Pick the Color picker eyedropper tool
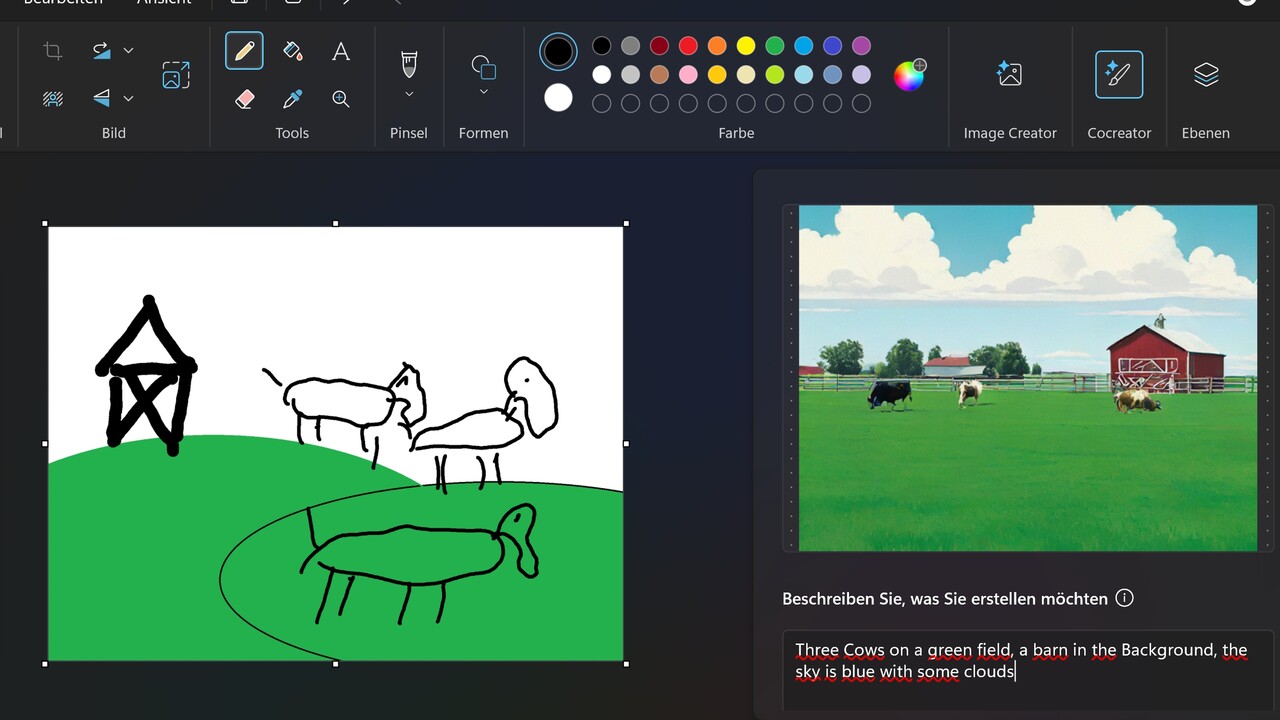 pyautogui.click(x=292, y=99)
